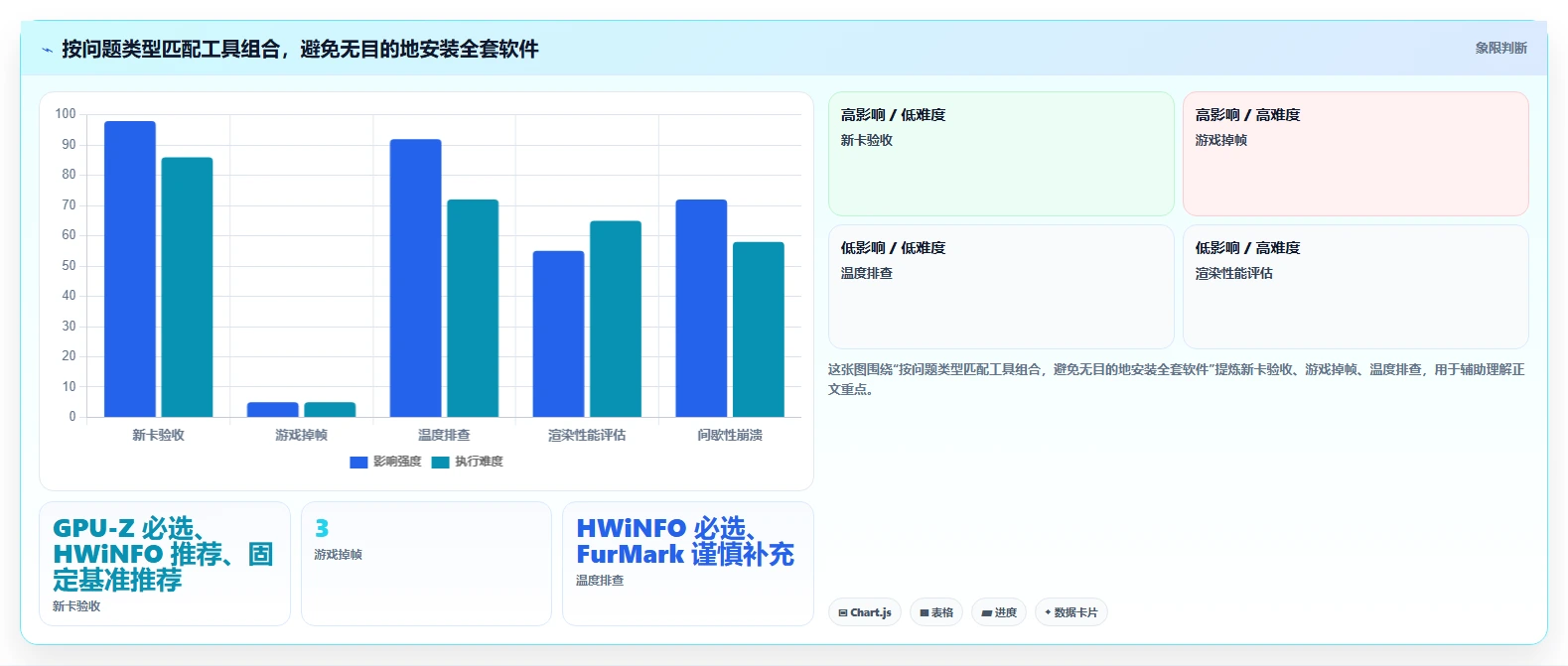Toggle the 执行难度 legend color box
The height and width of the screenshot is (666, 1568).
tap(440, 462)
